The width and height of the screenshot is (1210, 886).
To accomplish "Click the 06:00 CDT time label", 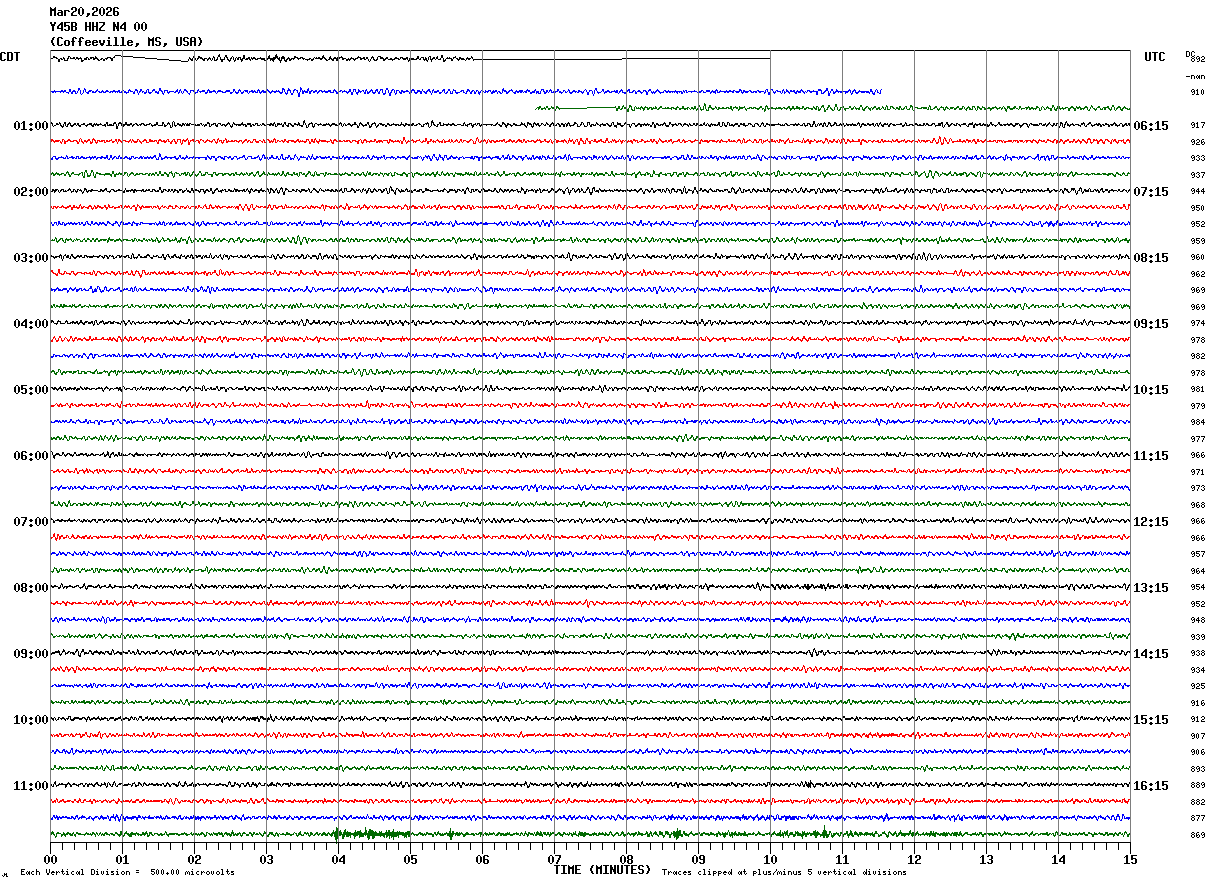I will 31,456.
